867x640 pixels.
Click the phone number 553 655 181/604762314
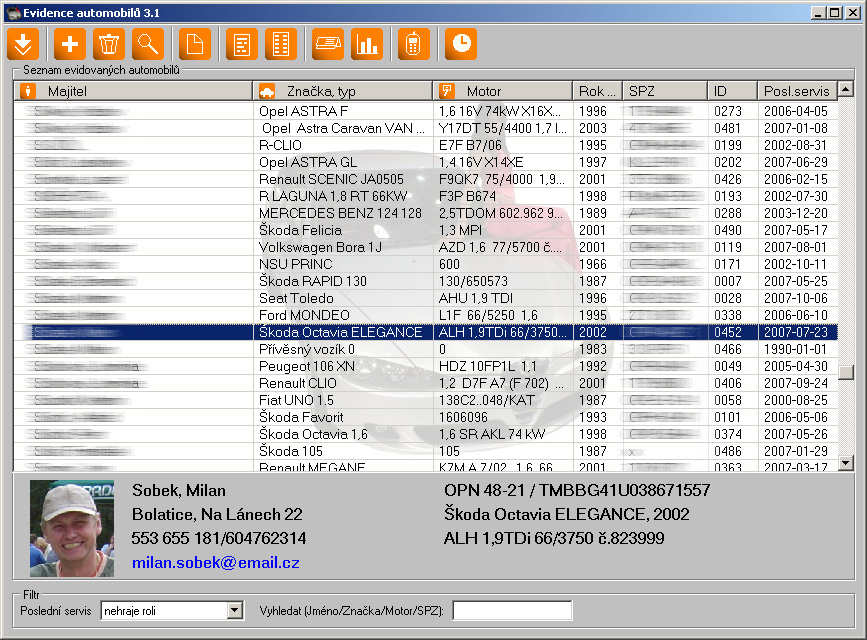point(219,538)
